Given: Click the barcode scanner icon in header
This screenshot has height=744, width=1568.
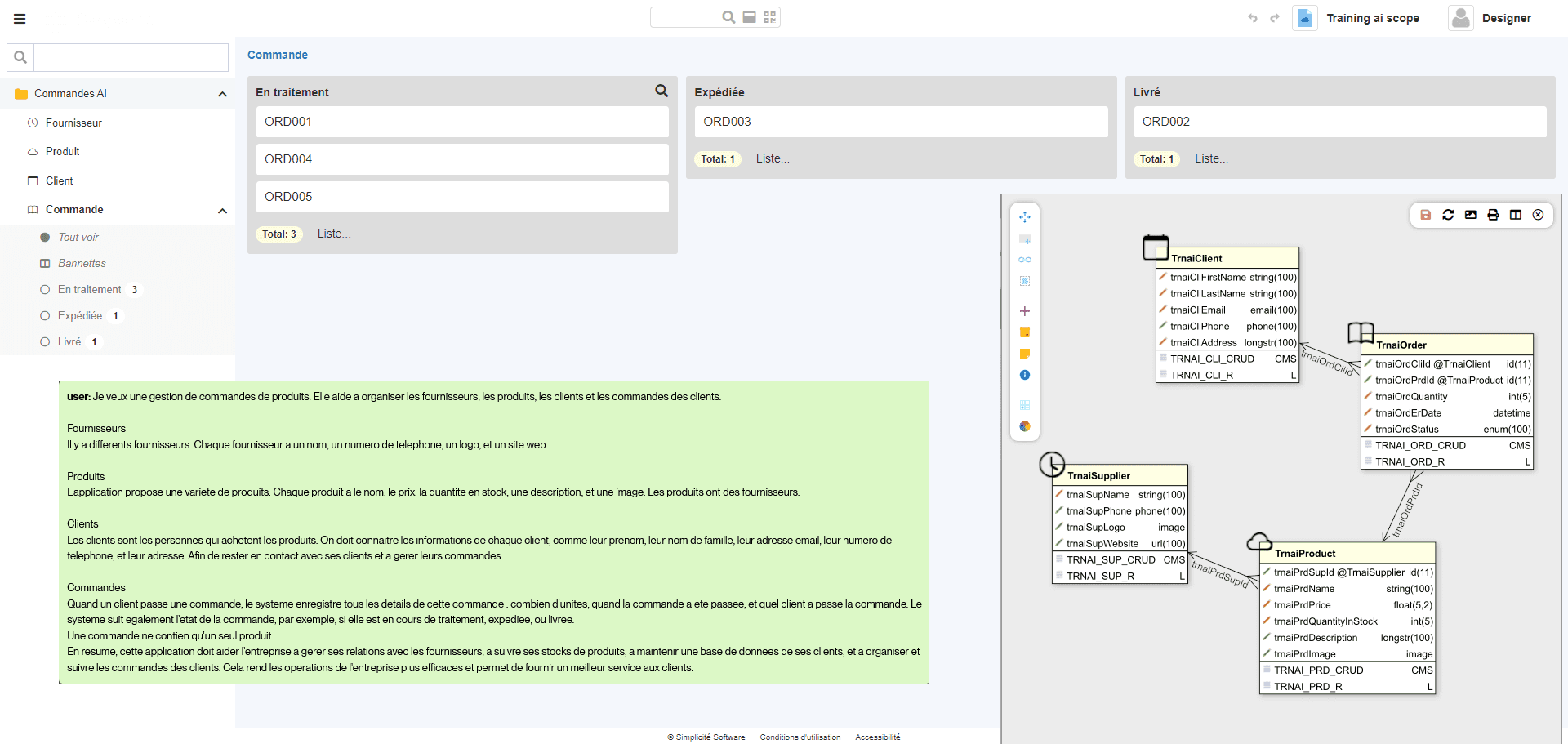Looking at the screenshot, I should [749, 17].
